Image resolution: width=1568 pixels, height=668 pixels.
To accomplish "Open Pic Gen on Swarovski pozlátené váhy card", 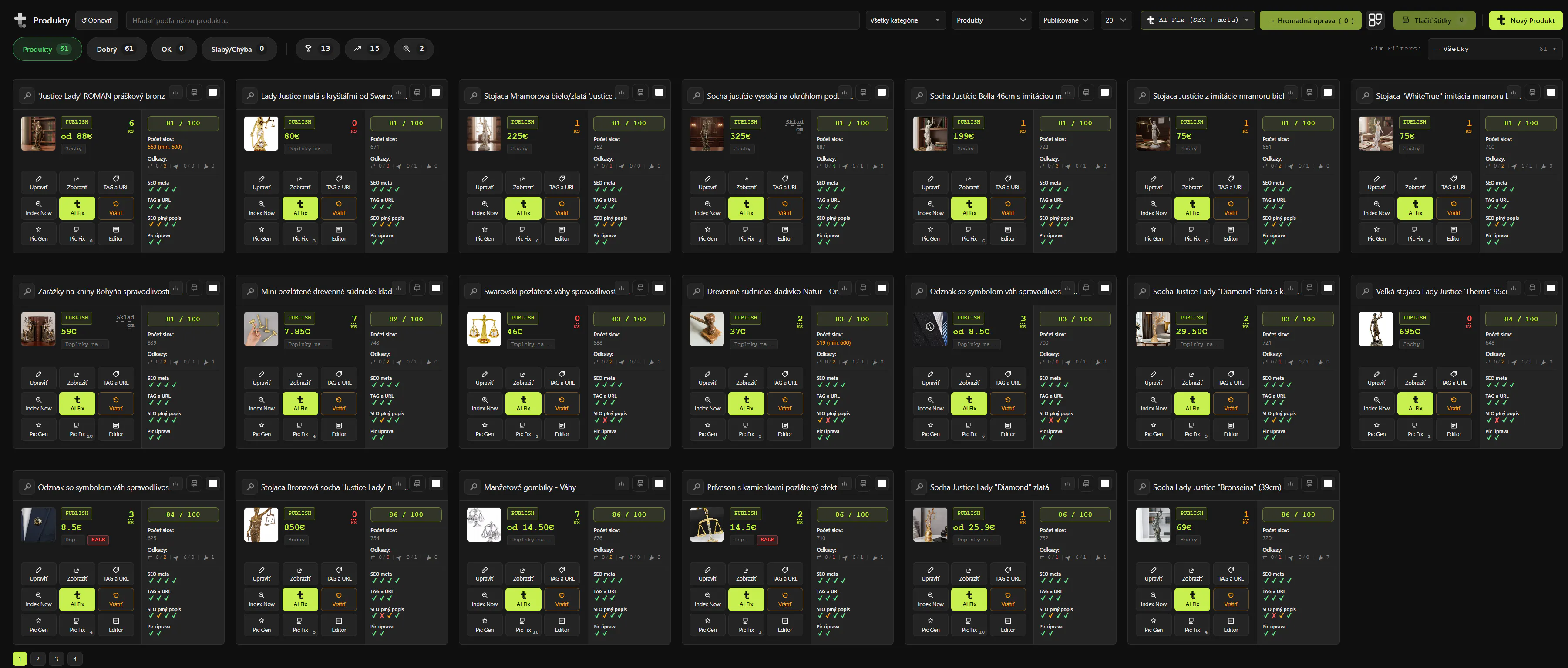I will [x=485, y=429].
